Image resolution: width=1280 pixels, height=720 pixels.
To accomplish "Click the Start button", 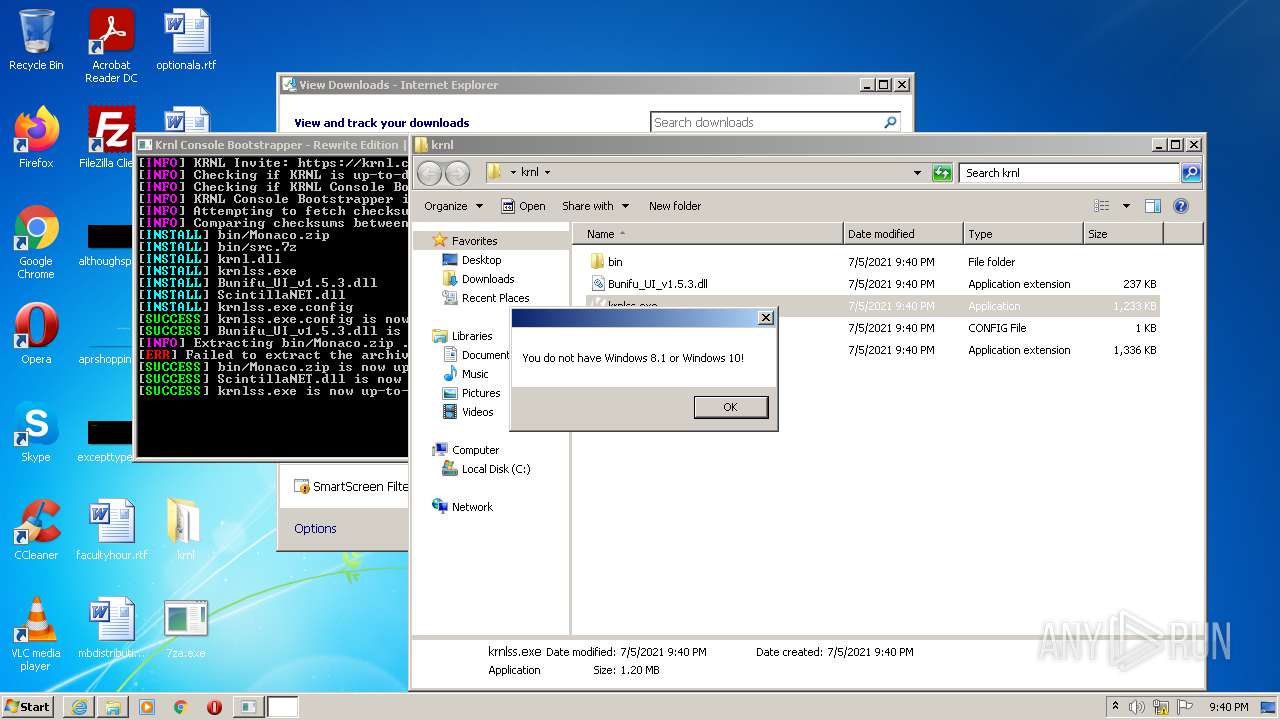I will 28,706.
